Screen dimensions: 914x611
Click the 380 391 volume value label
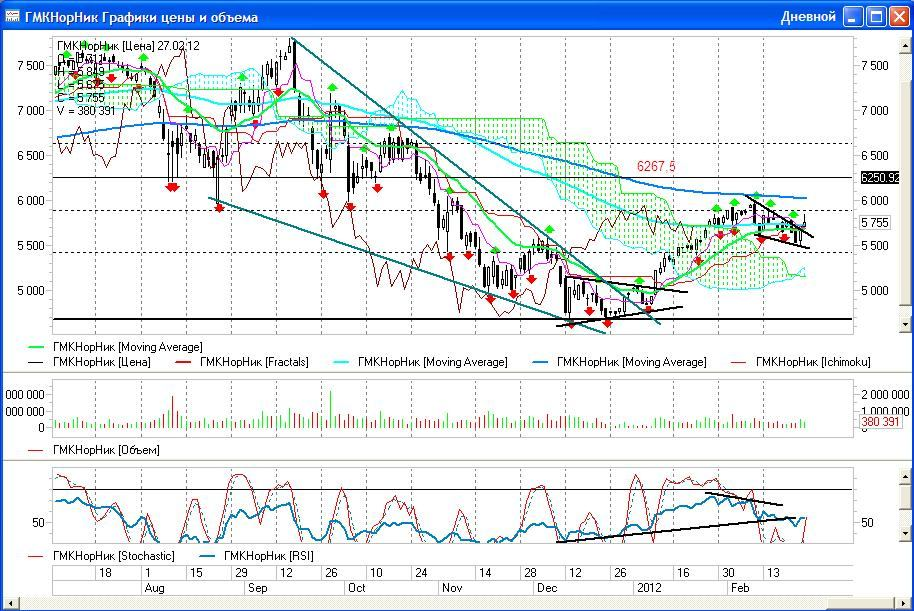pos(881,423)
